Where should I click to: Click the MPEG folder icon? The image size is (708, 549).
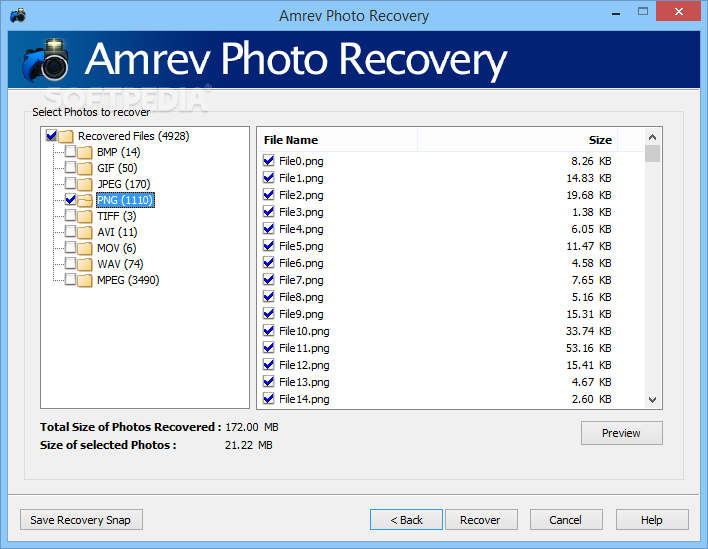(84, 280)
